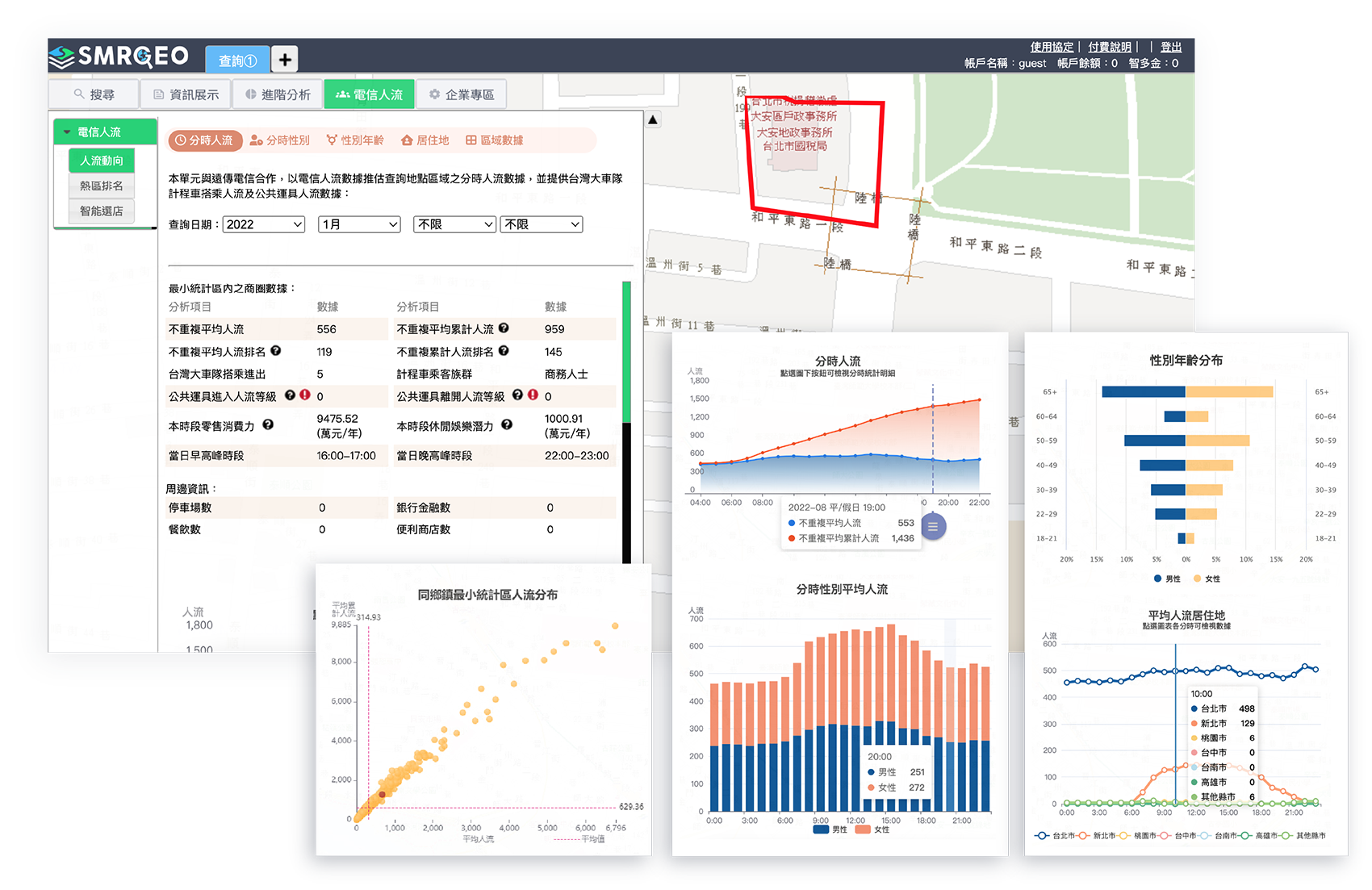The width and height of the screenshot is (1372, 890).
Task: Toggle 台北市 legend series in 平均人流居住地 chart
Action: tap(1054, 836)
